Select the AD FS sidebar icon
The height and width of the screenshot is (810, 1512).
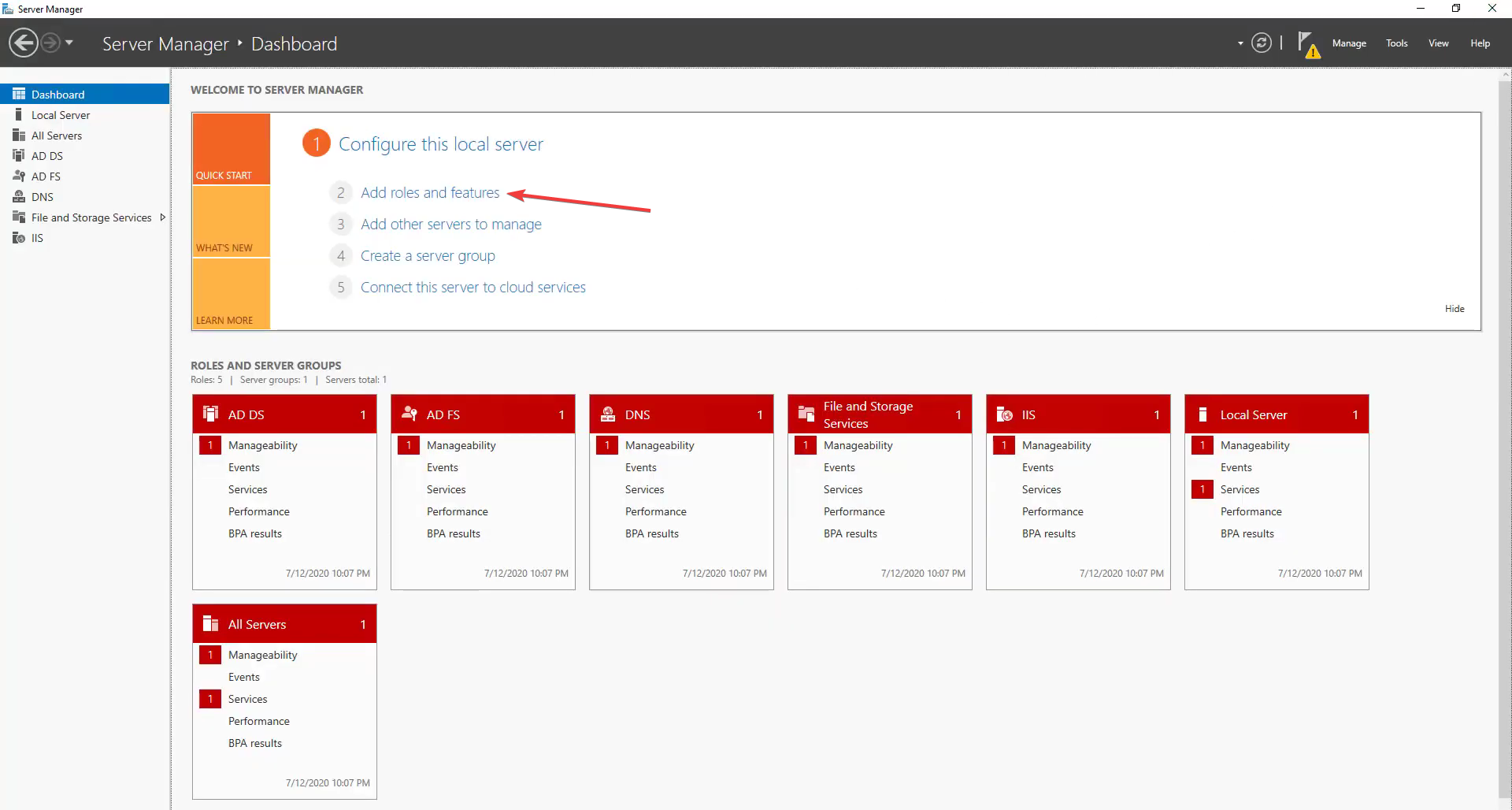(19, 176)
